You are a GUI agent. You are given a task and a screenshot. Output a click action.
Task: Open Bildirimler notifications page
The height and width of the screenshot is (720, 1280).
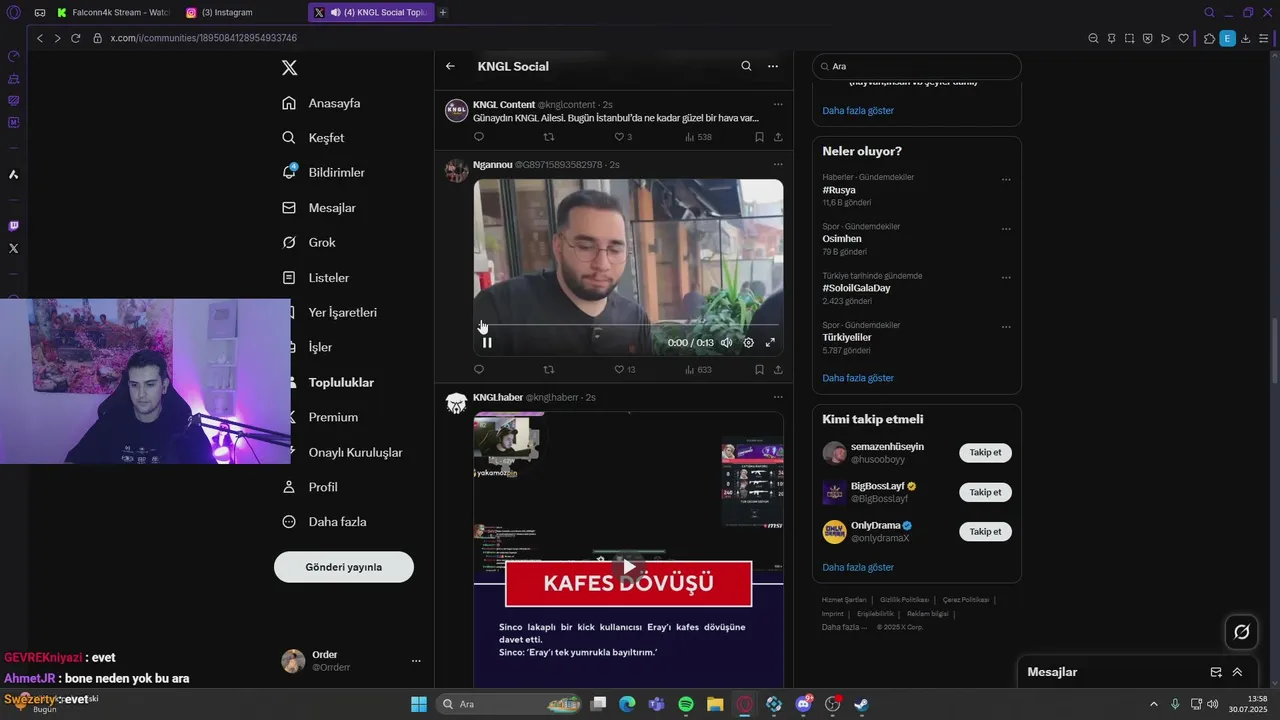click(x=323, y=173)
